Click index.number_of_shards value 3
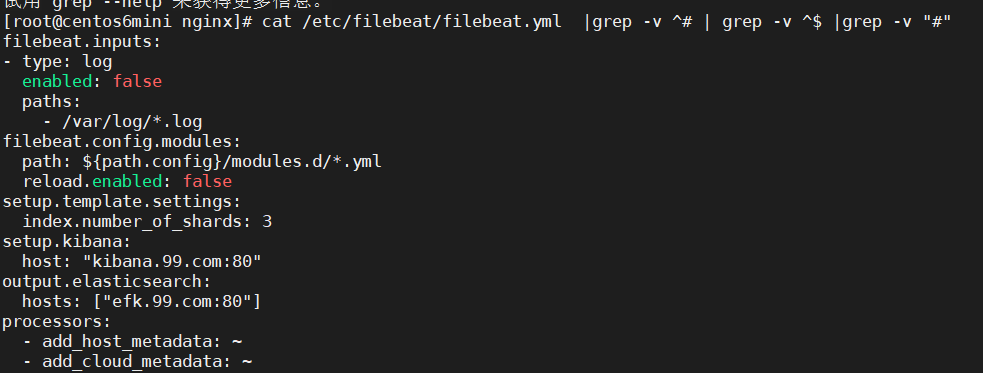The image size is (983, 373). pos(267,222)
